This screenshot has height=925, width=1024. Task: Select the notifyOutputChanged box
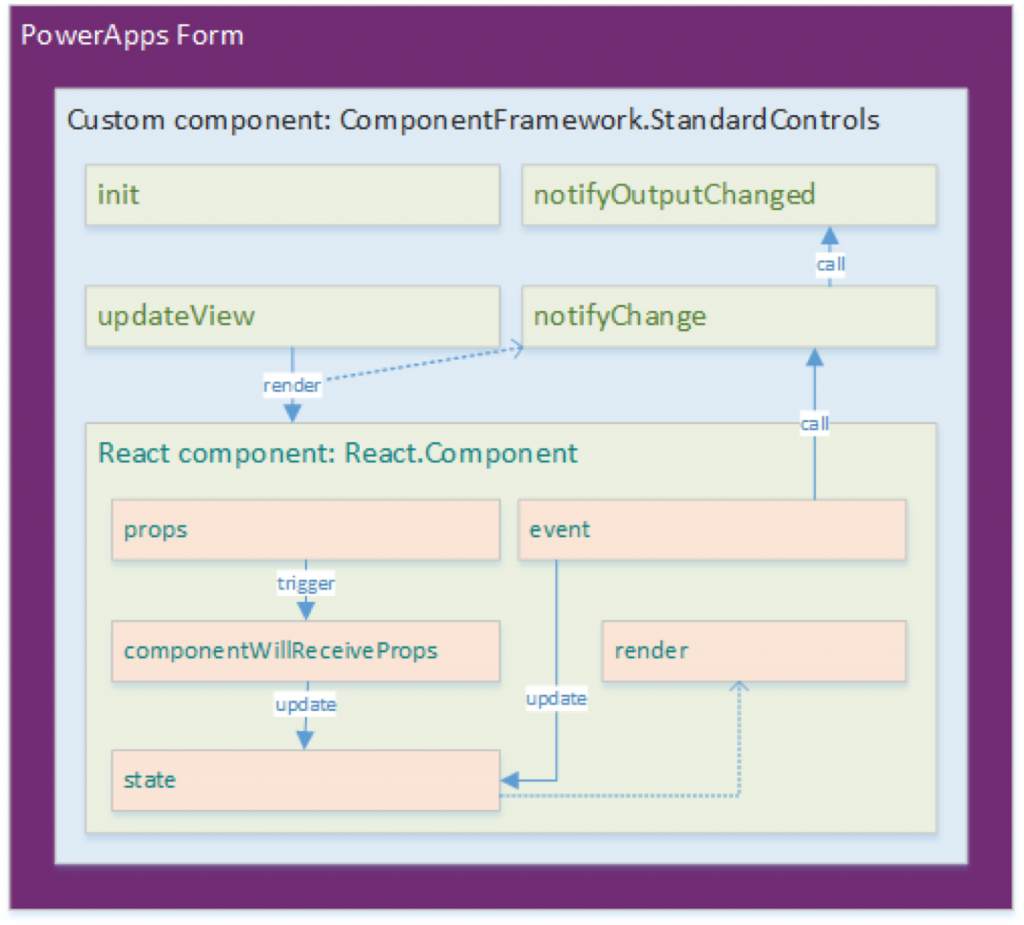(x=729, y=195)
